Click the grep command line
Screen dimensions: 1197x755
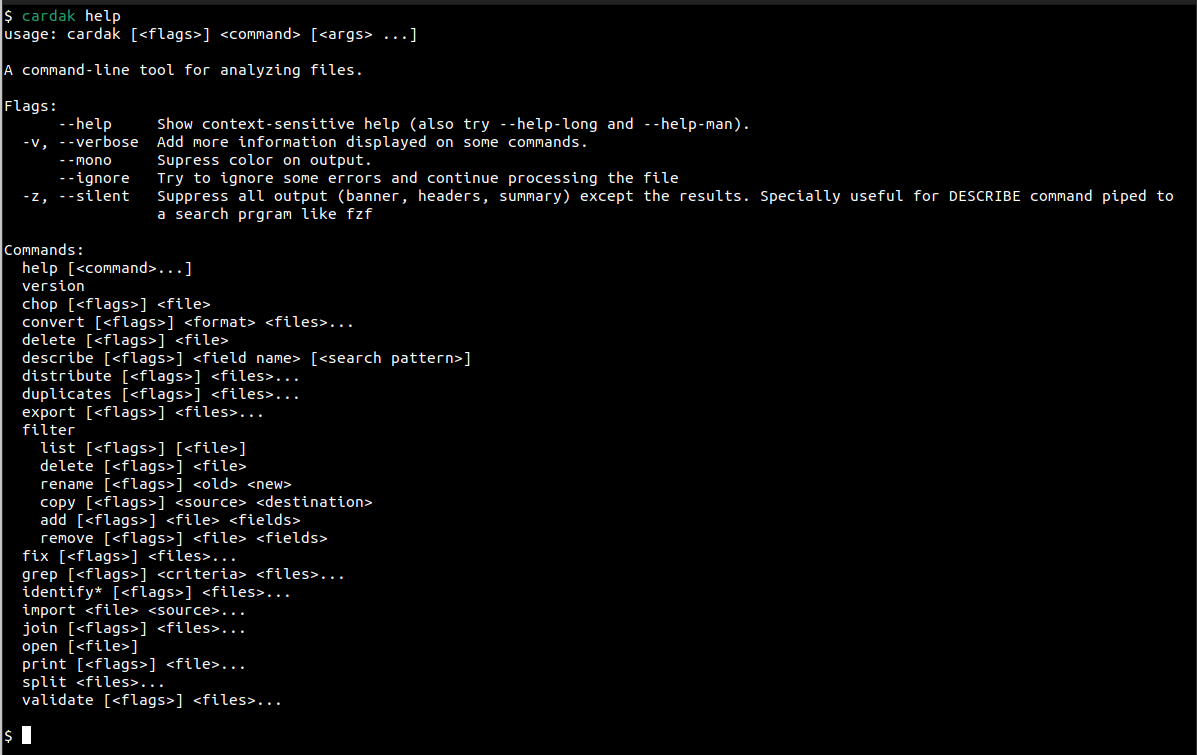pos(183,574)
